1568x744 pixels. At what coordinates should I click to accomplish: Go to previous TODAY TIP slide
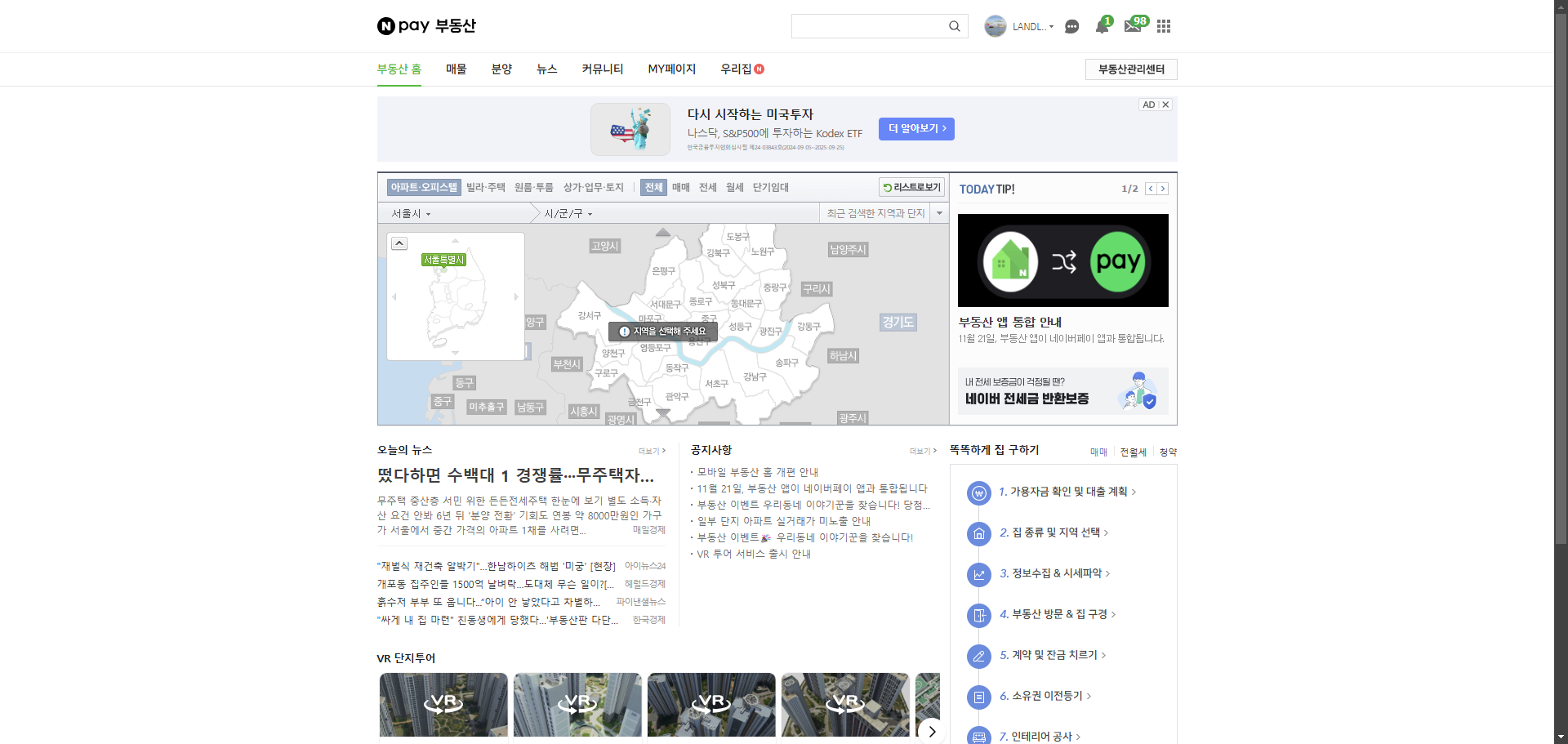click(x=1151, y=189)
